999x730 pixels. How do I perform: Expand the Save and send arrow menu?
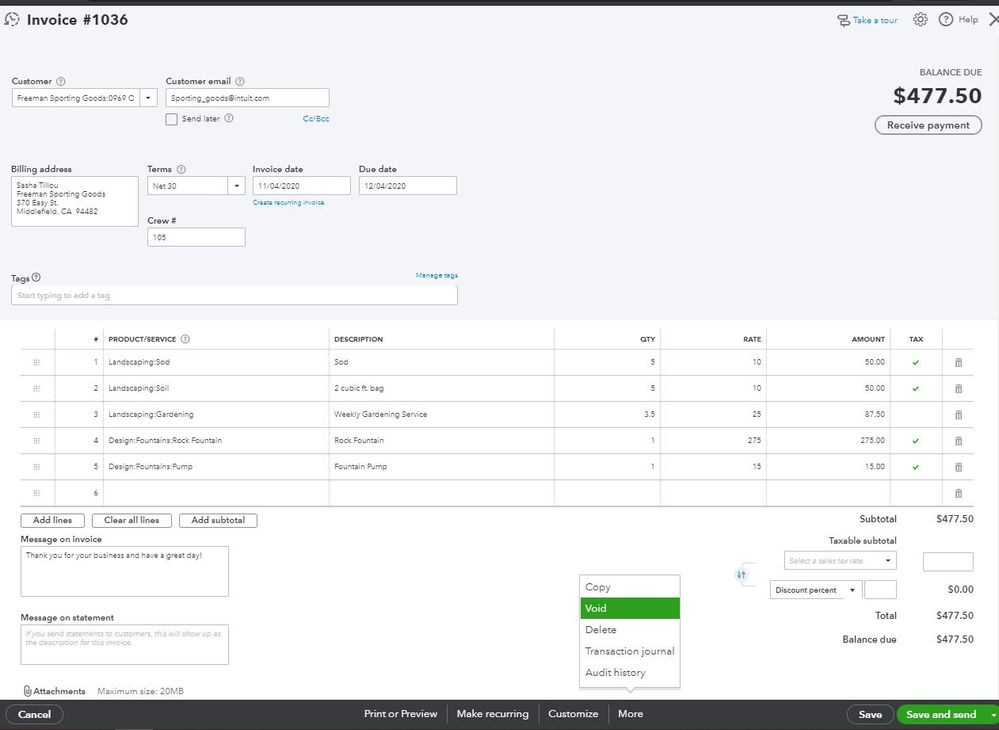(993, 715)
